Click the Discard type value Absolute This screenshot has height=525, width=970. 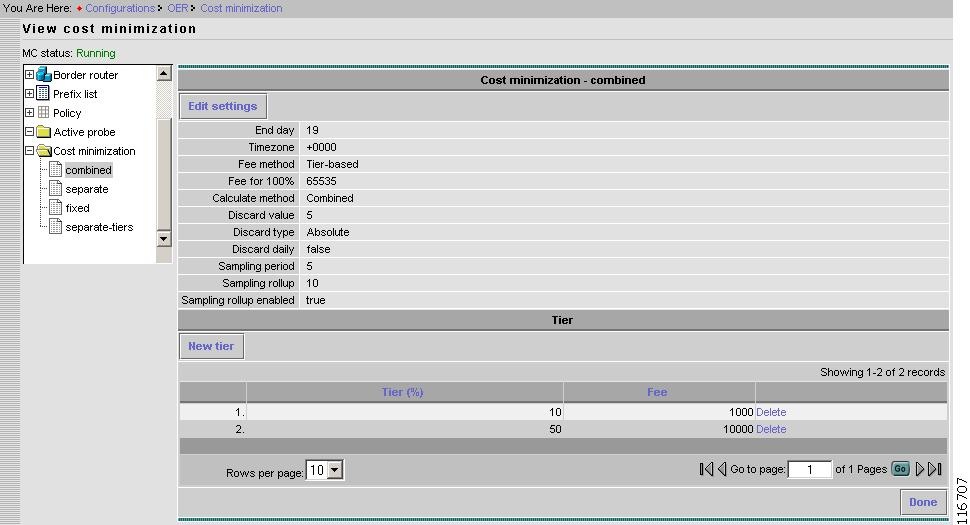[x=328, y=233]
